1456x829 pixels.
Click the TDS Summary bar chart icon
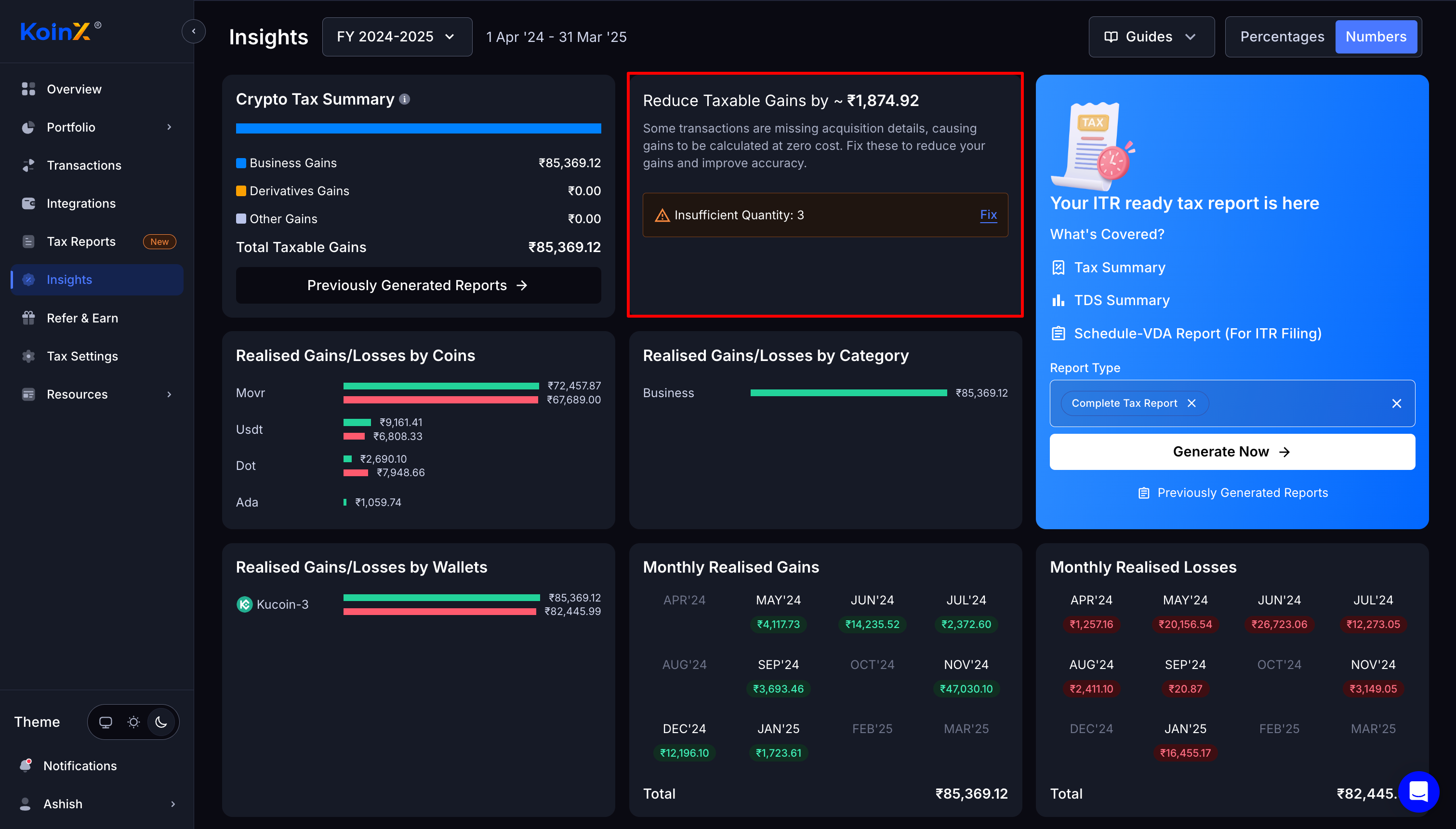[x=1058, y=300]
